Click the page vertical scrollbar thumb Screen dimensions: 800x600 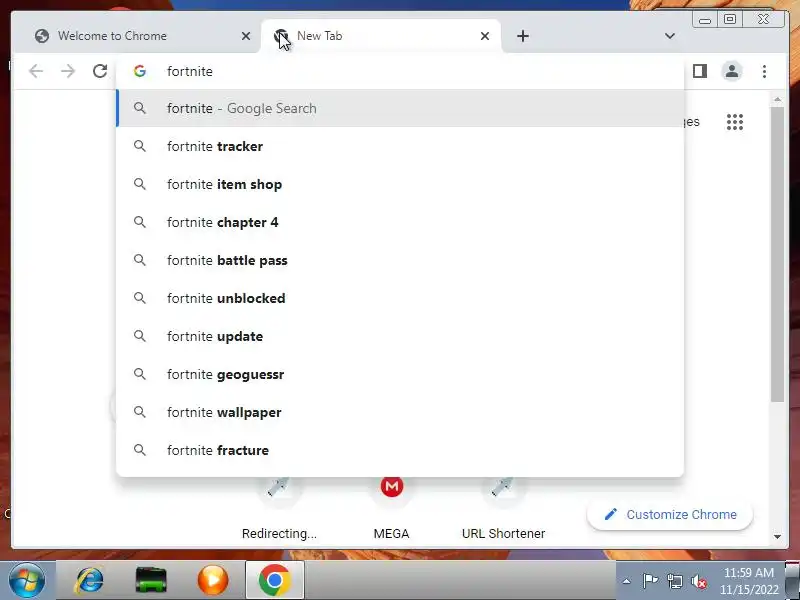point(777,255)
